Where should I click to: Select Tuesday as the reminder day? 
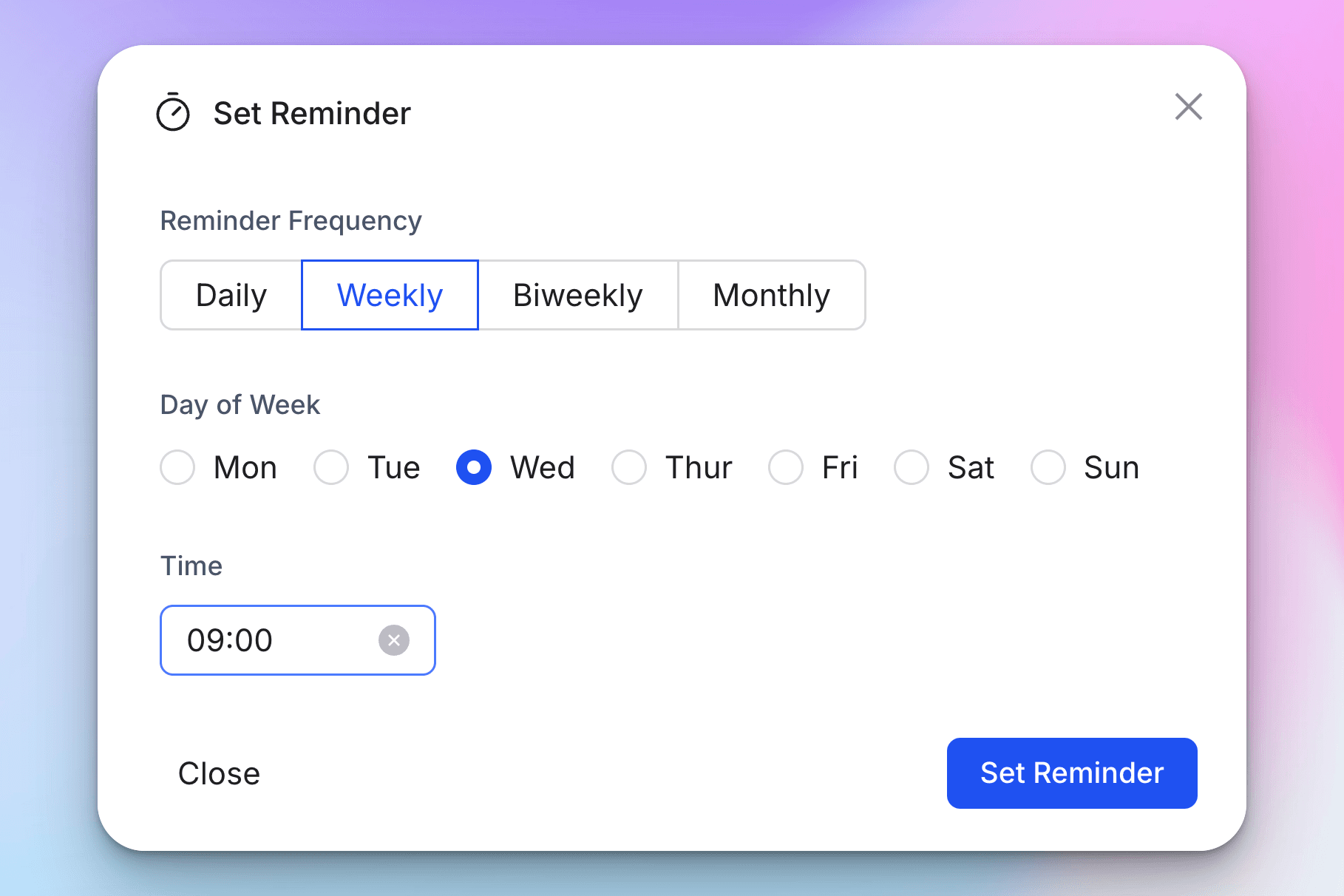coord(330,467)
